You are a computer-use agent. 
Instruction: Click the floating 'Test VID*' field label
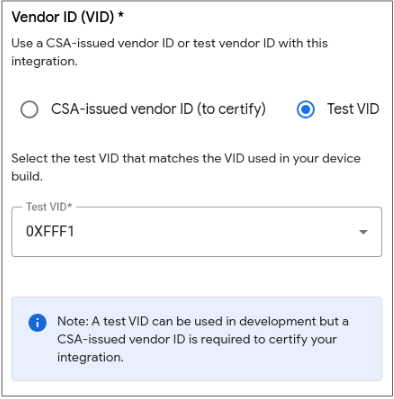click(x=49, y=207)
